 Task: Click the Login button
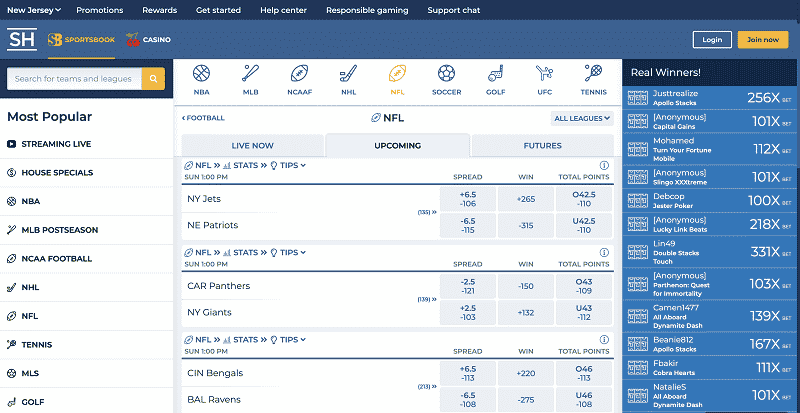pyautogui.click(x=712, y=40)
